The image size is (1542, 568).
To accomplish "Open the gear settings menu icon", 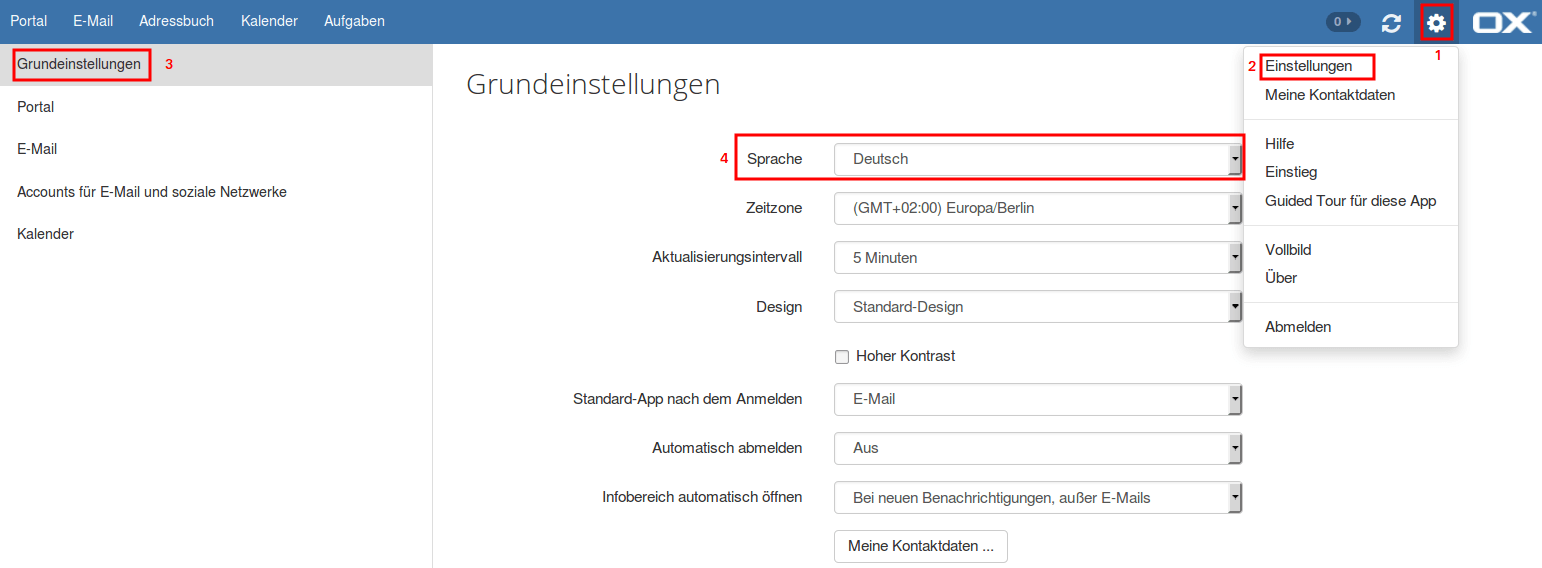I will pos(1436,22).
